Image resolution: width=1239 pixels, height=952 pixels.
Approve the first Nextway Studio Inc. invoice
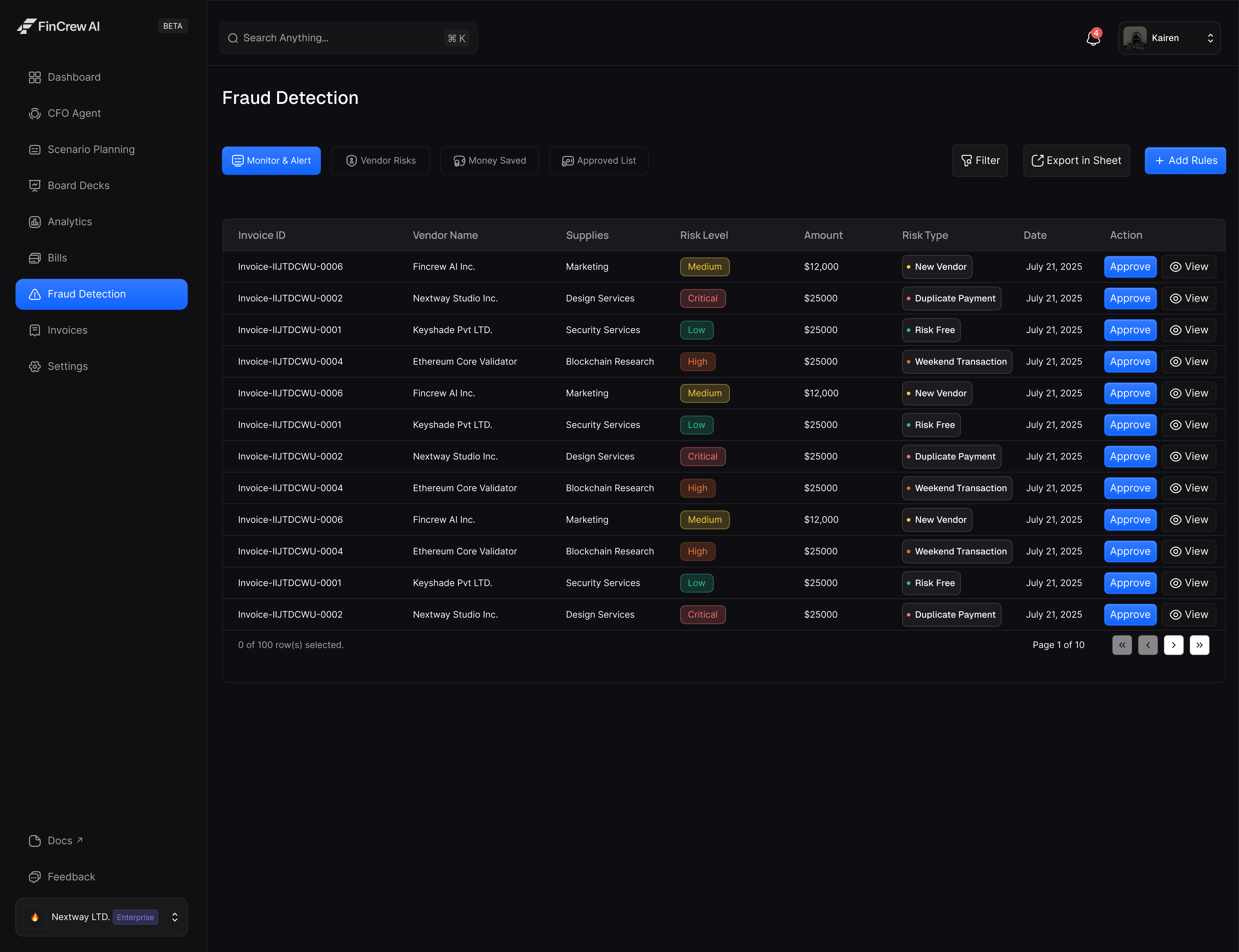(1130, 299)
